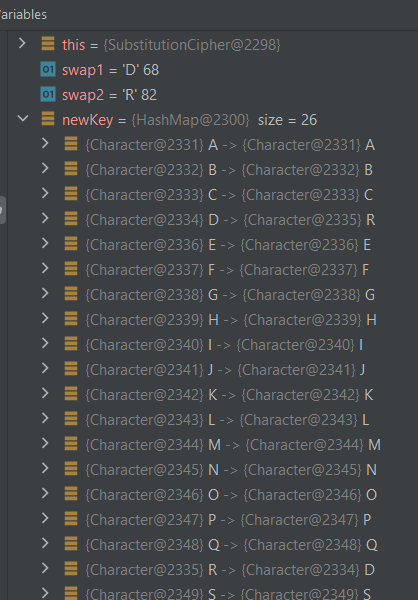
Task: Select the newKey HashMap size = 26 row
Action: tap(189, 120)
